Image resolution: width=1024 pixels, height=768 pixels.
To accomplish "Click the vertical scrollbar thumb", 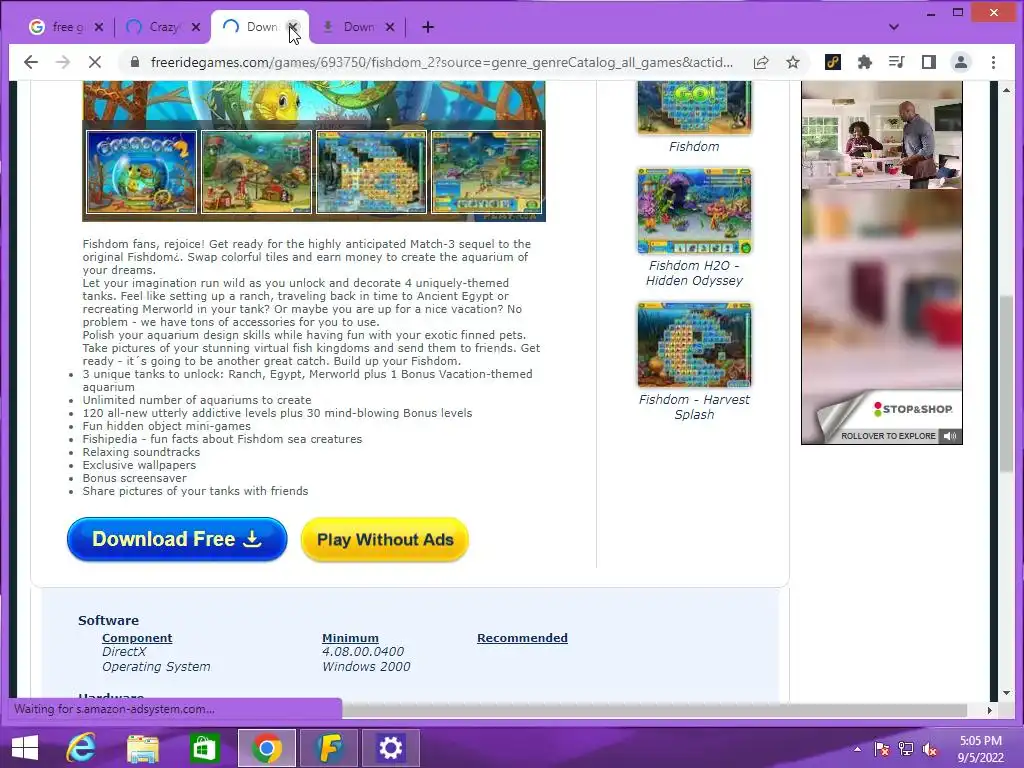I will coord(1006,382).
